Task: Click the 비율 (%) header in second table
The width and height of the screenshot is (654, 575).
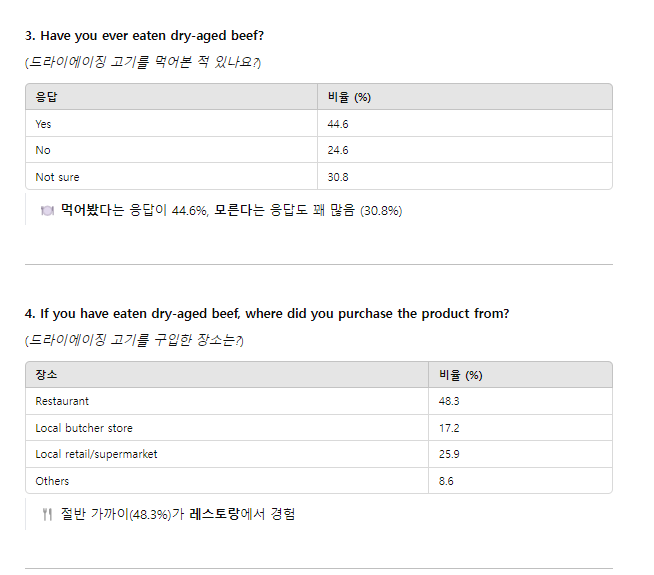Action: click(460, 375)
